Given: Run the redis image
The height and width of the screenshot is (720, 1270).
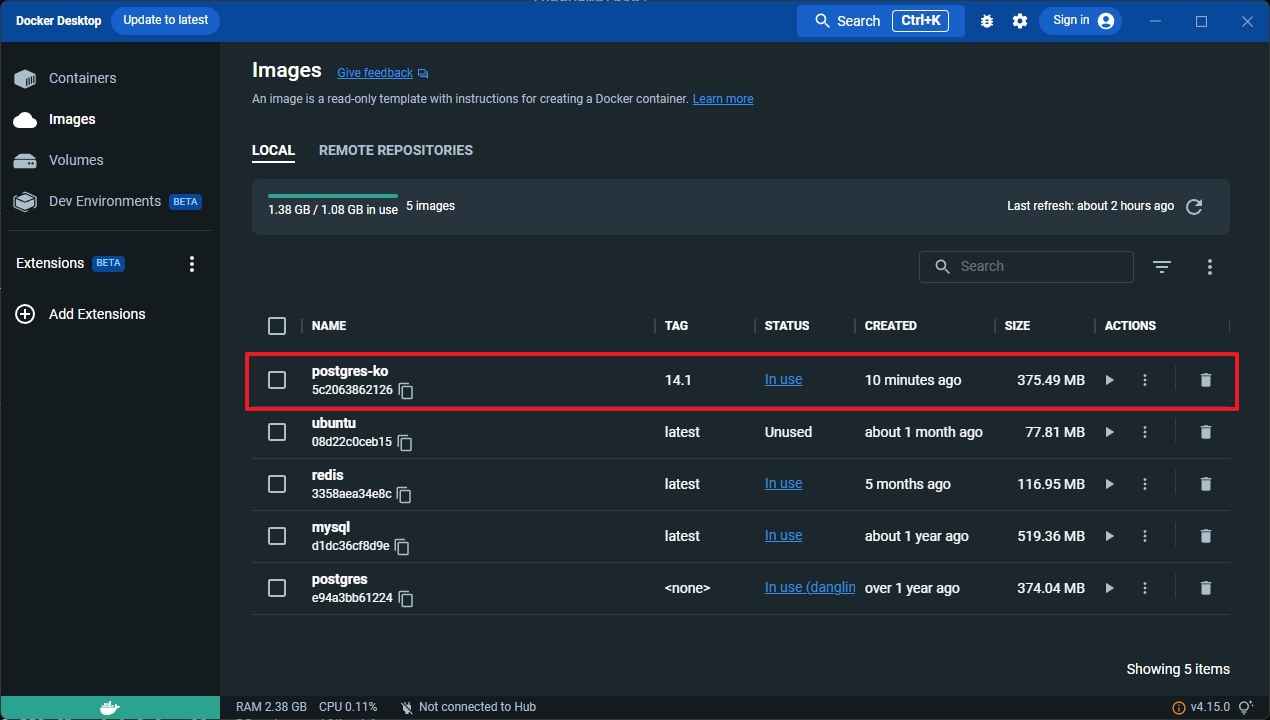Looking at the screenshot, I should tap(1109, 484).
